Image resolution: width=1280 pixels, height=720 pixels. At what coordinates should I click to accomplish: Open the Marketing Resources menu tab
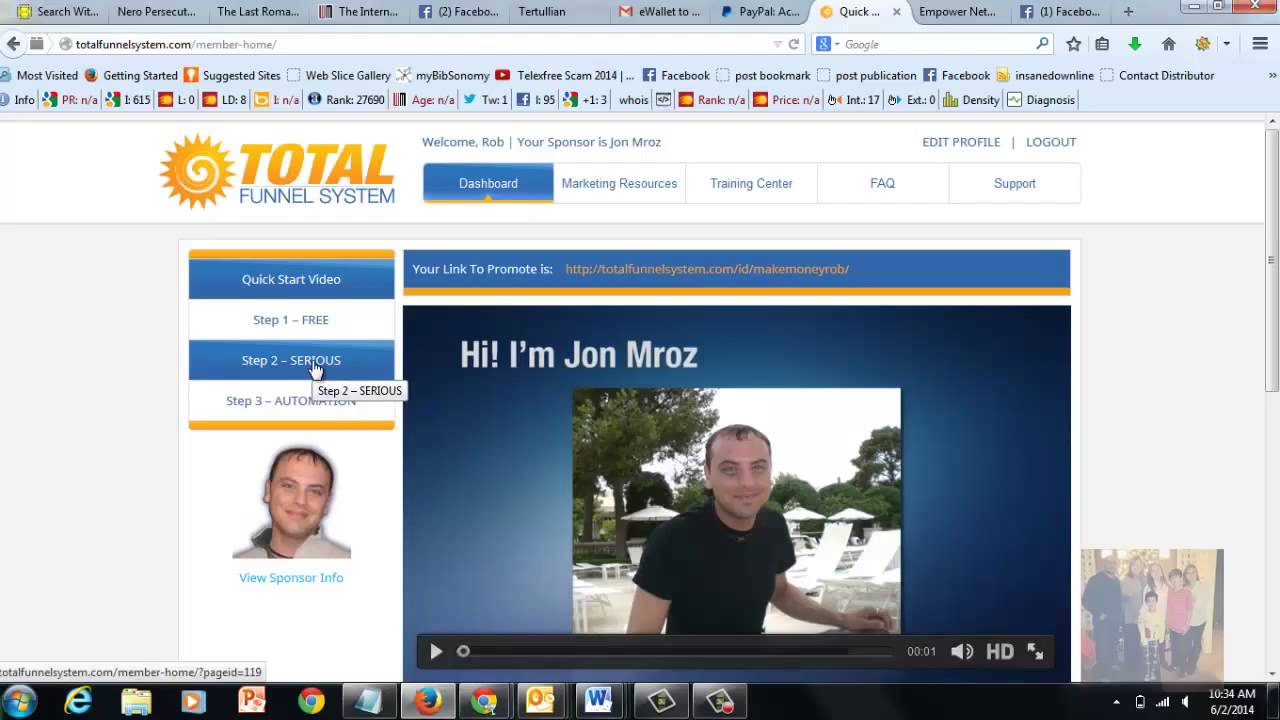(619, 183)
